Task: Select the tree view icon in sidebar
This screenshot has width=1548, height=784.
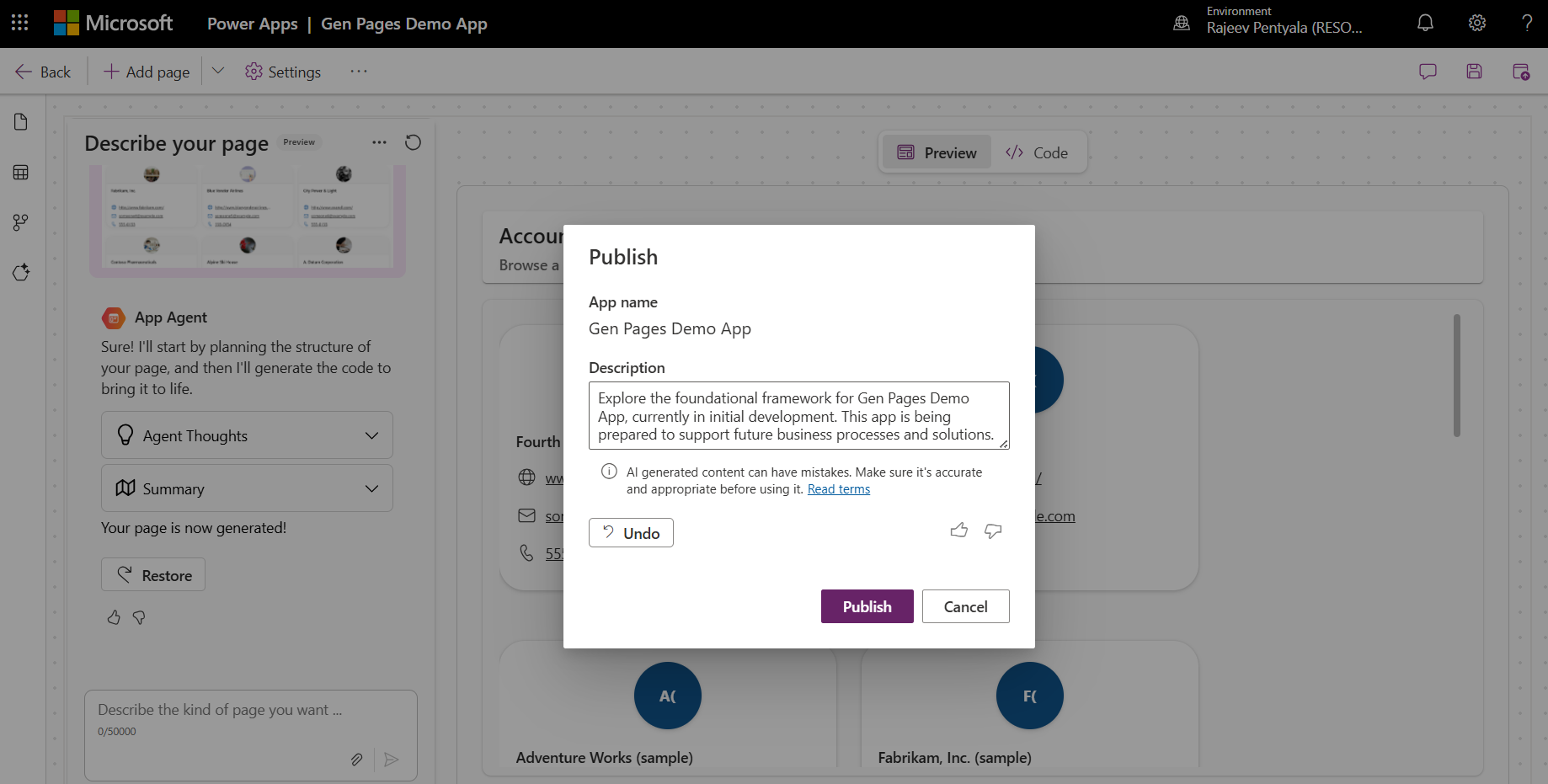Action: point(20,222)
